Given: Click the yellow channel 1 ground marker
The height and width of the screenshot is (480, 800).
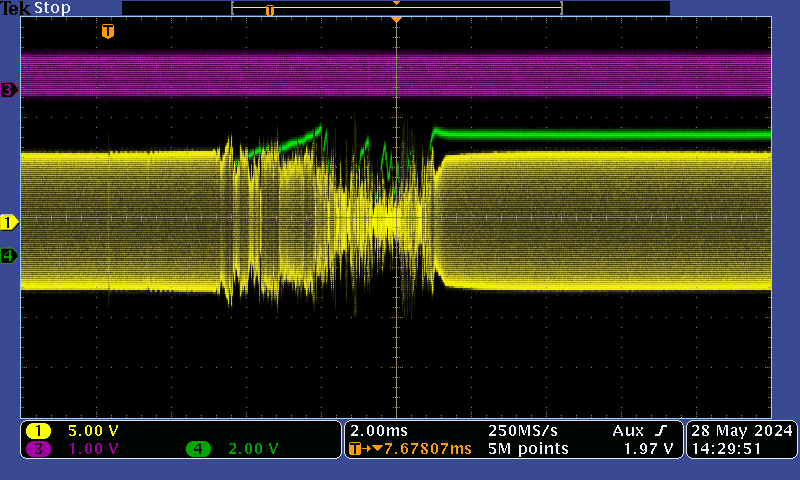Looking at the screenshot, I should [9, 221].
